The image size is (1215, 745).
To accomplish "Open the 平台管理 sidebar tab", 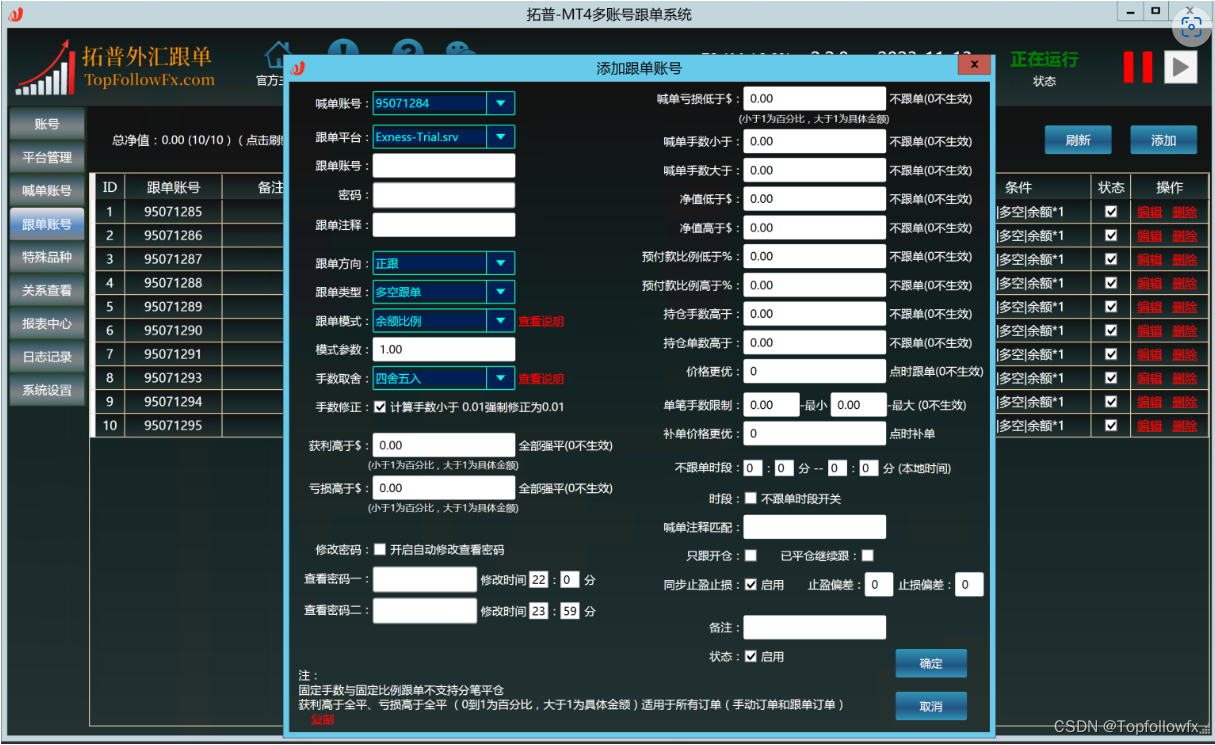I will coord(47,158).
